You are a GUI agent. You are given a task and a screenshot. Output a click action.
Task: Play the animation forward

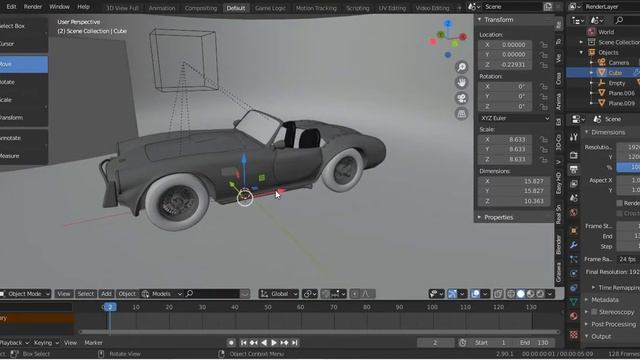click(x=274, y=343)
